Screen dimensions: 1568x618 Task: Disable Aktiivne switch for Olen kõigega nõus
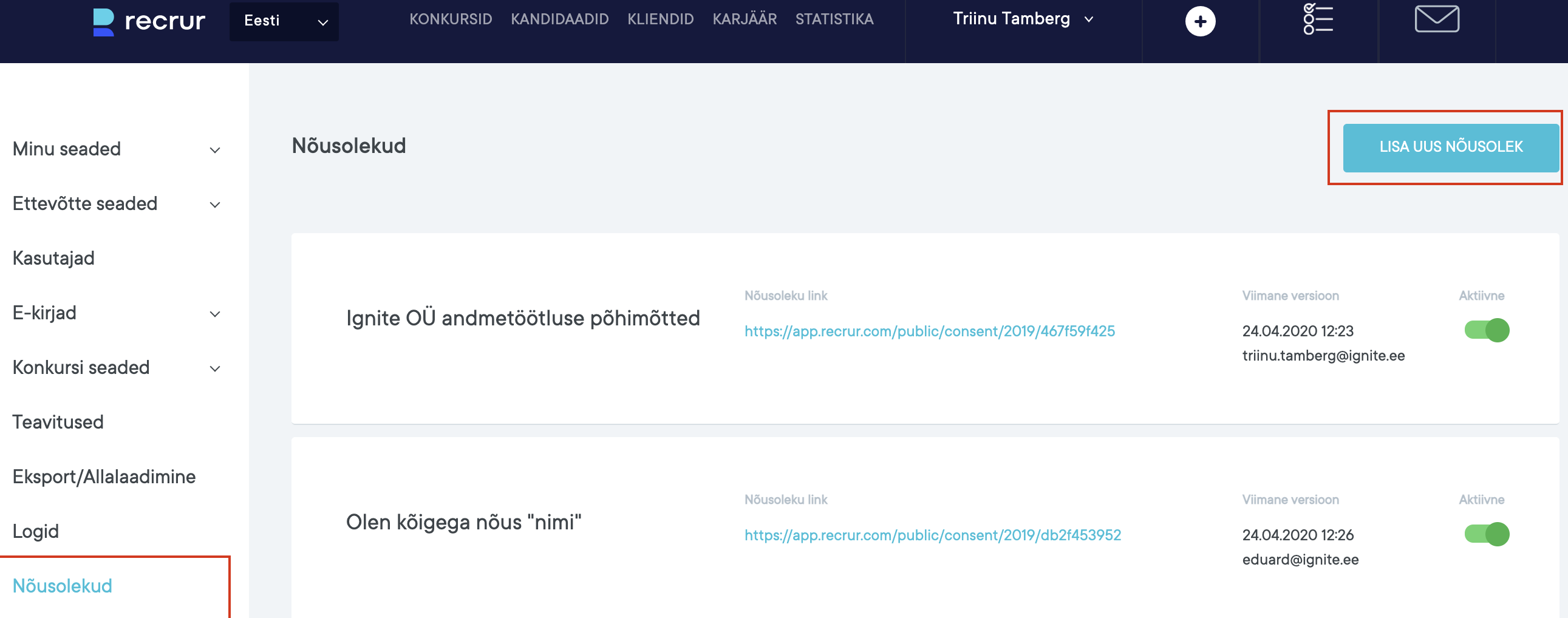(x=1486, y=534)
